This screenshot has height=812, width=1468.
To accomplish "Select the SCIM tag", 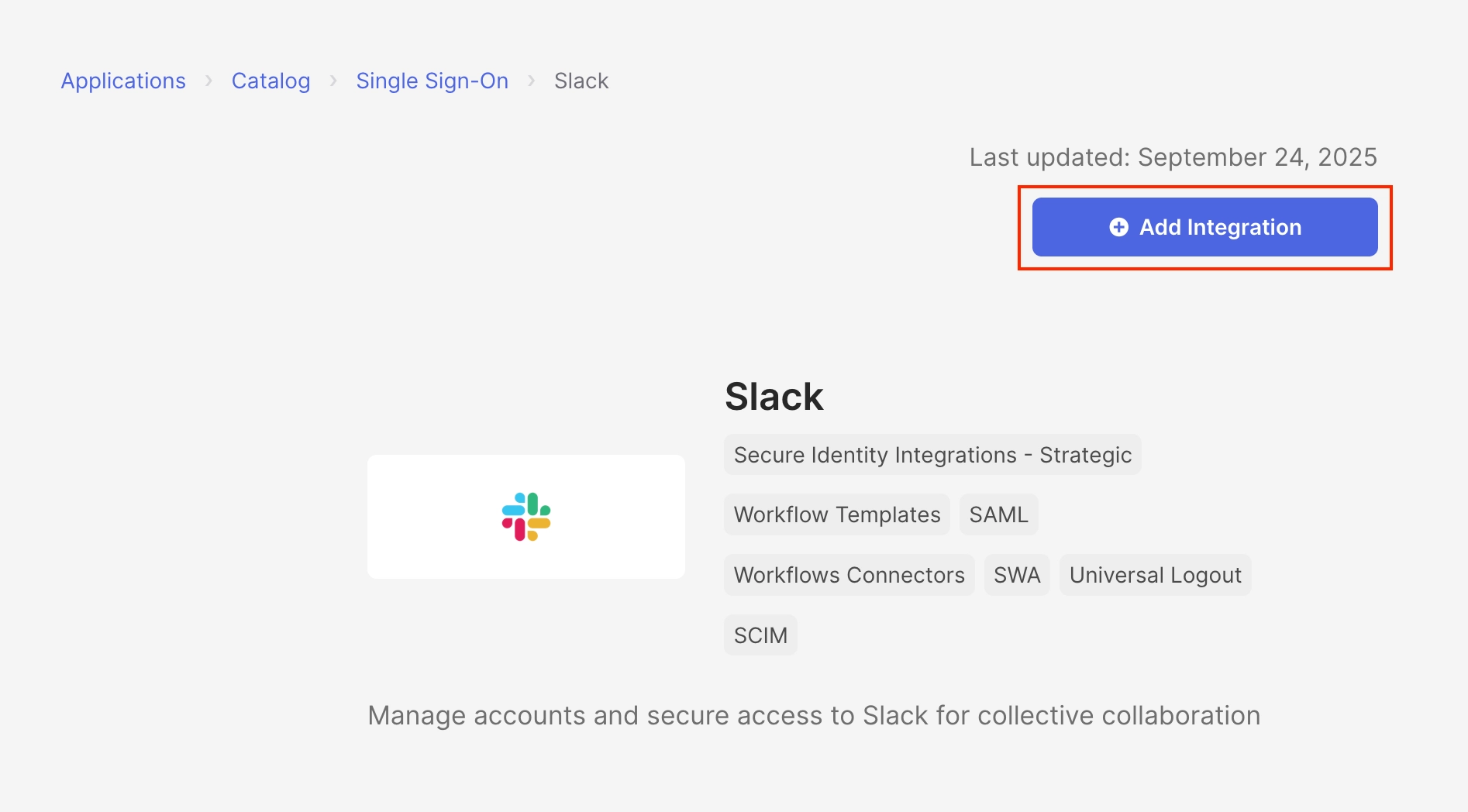I will pos(760,635).
